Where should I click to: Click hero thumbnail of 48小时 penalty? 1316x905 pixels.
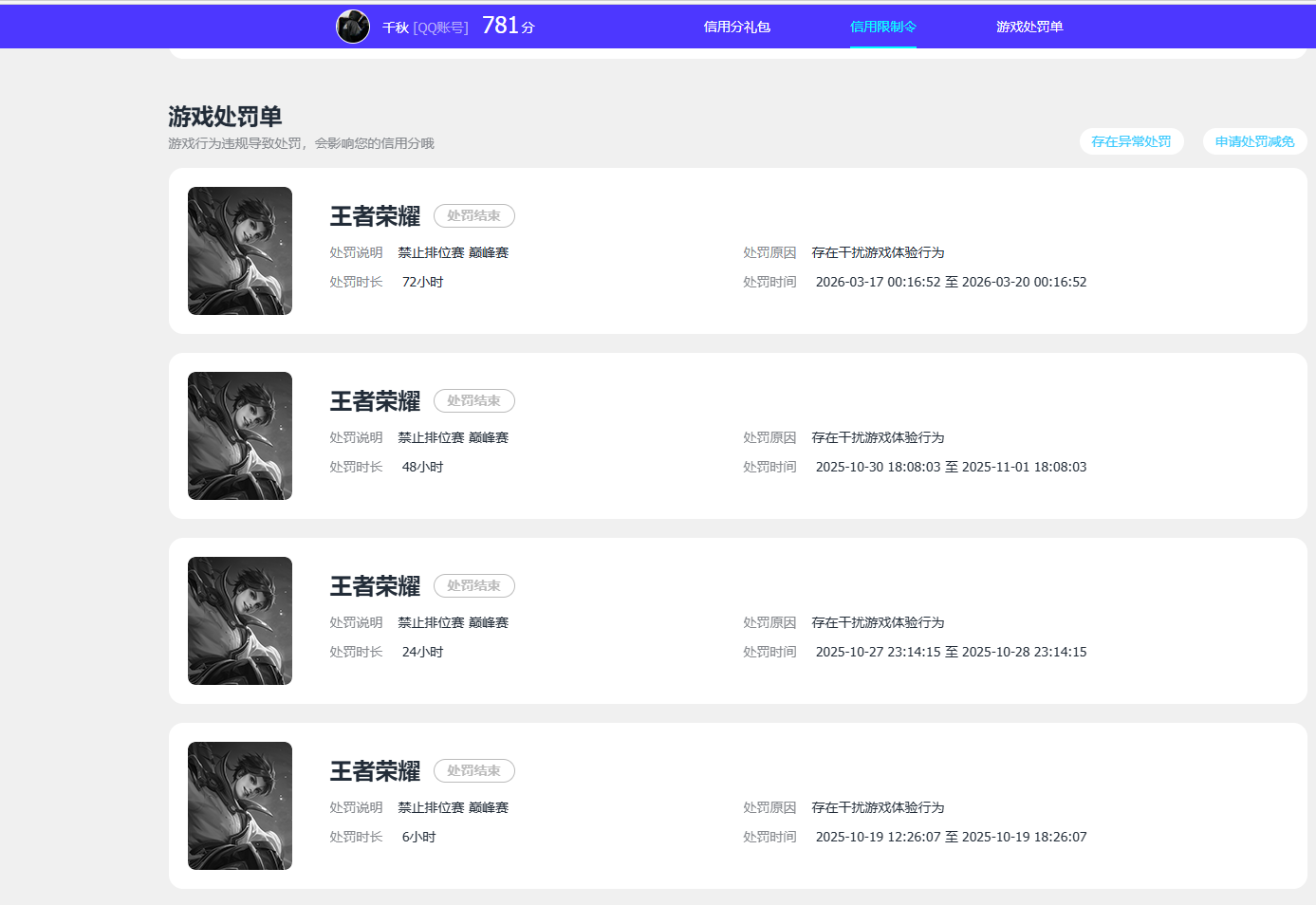pos(240,435)
